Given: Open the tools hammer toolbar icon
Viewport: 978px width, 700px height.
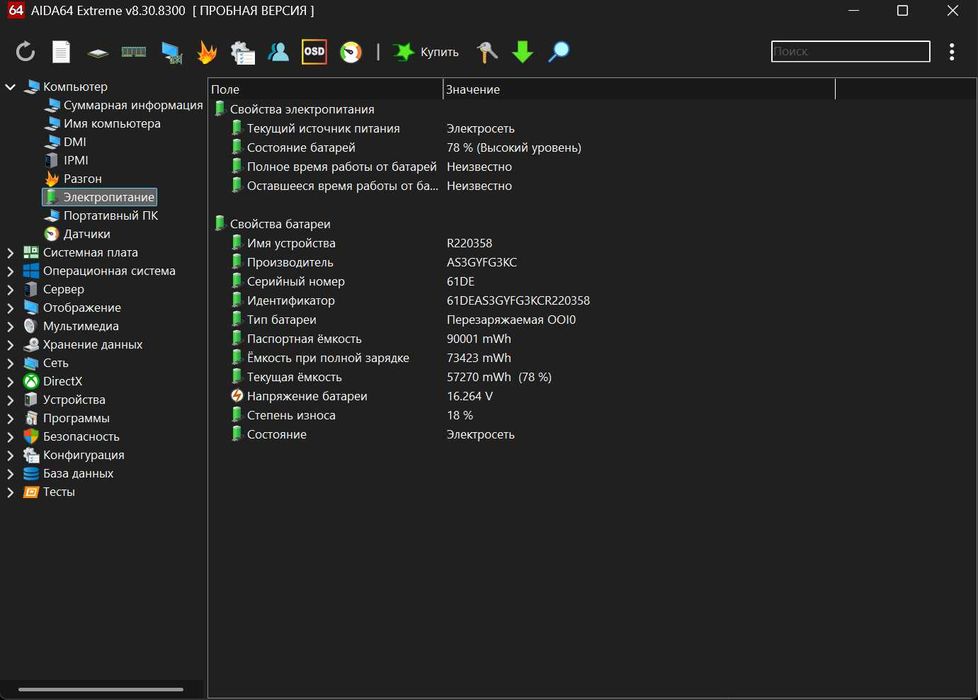Looking at the screenshot, I should click(487, 52).
